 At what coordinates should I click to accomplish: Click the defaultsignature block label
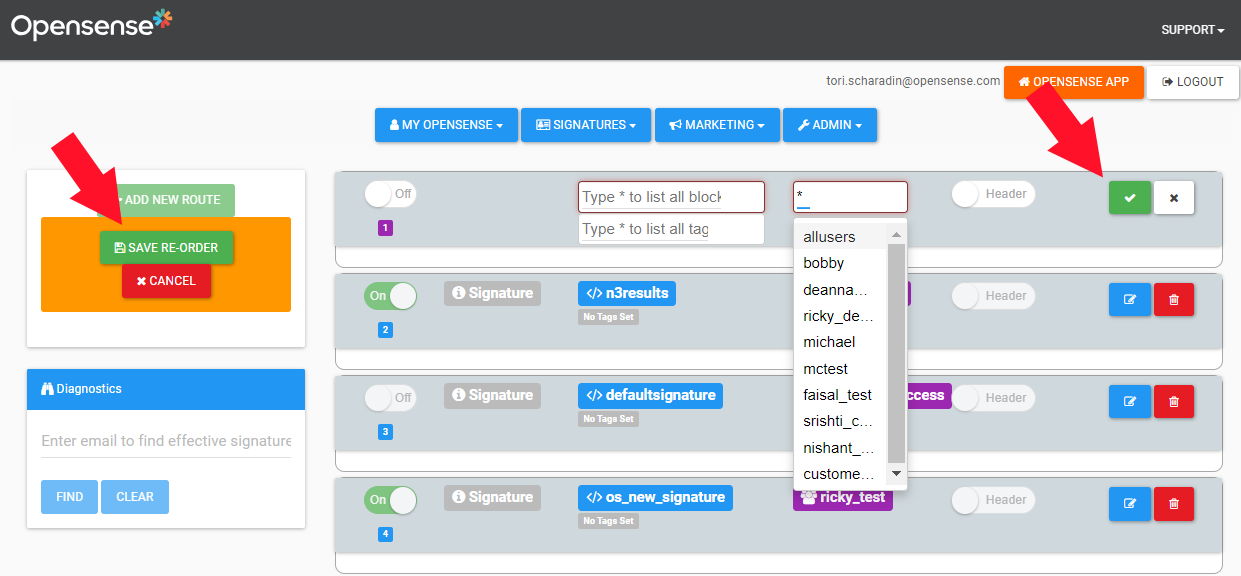pyautogui.click(x=650, y=395)
